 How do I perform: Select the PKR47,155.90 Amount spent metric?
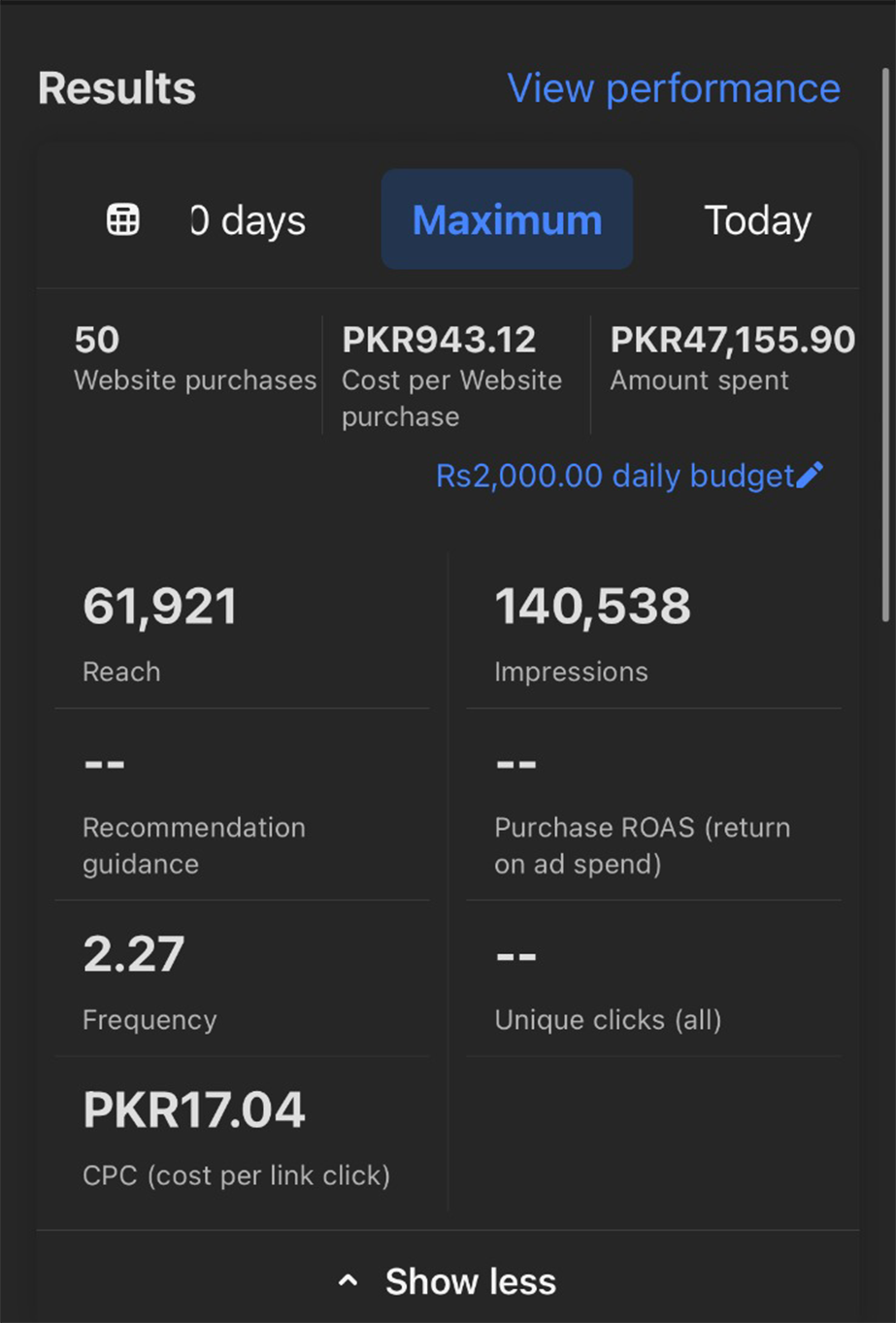(732, 359)
